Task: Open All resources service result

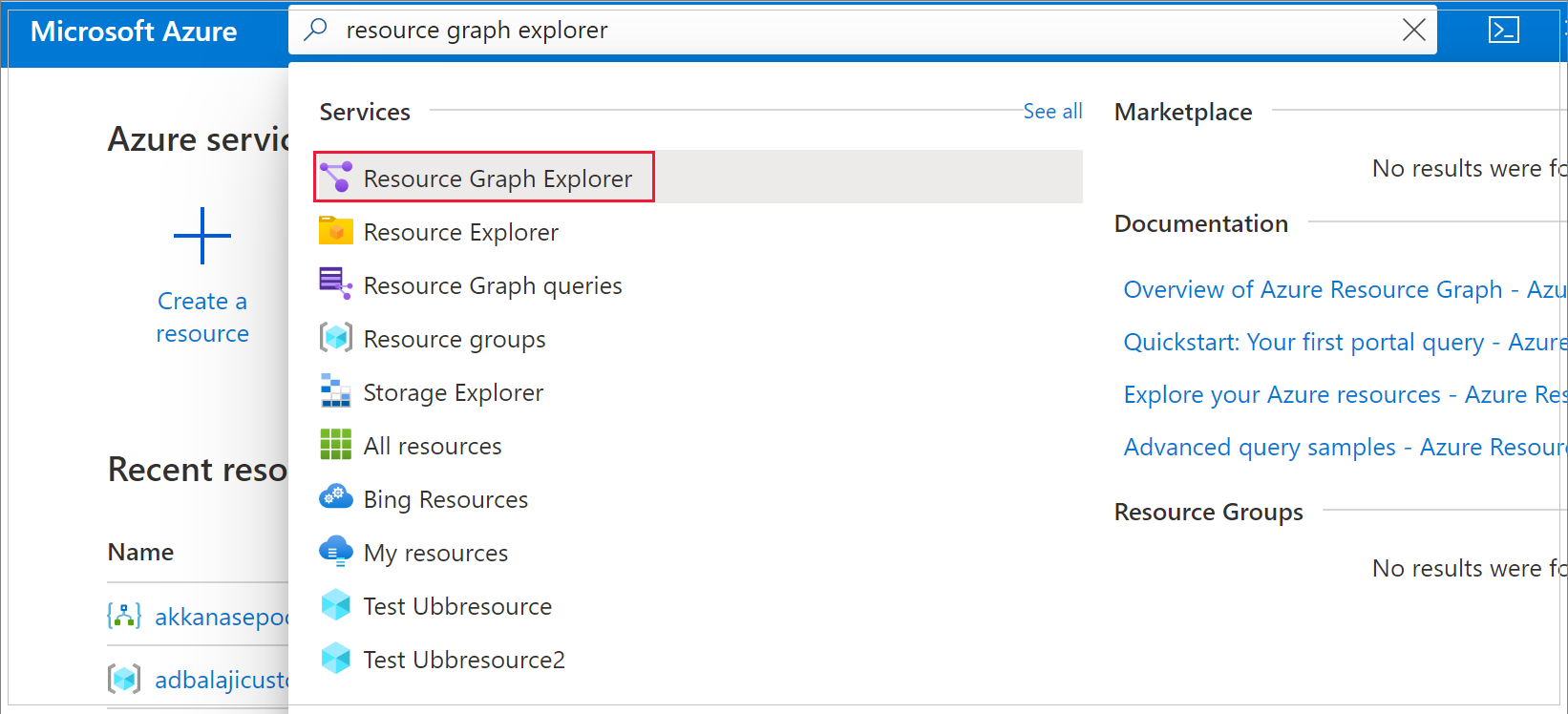Action: (x=433, y=446)
